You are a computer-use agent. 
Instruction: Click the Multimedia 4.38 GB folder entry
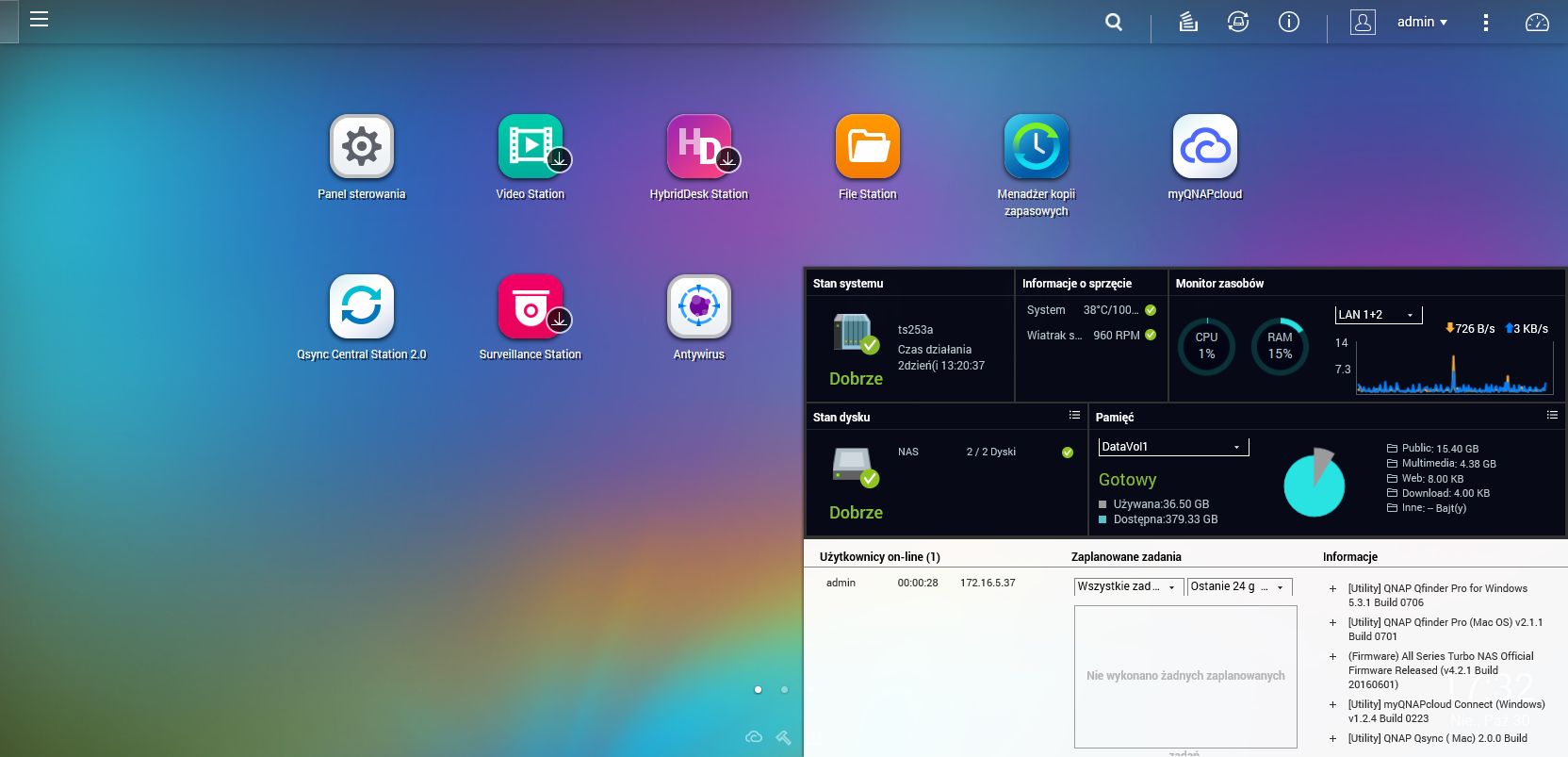(x=1441, y=464)
